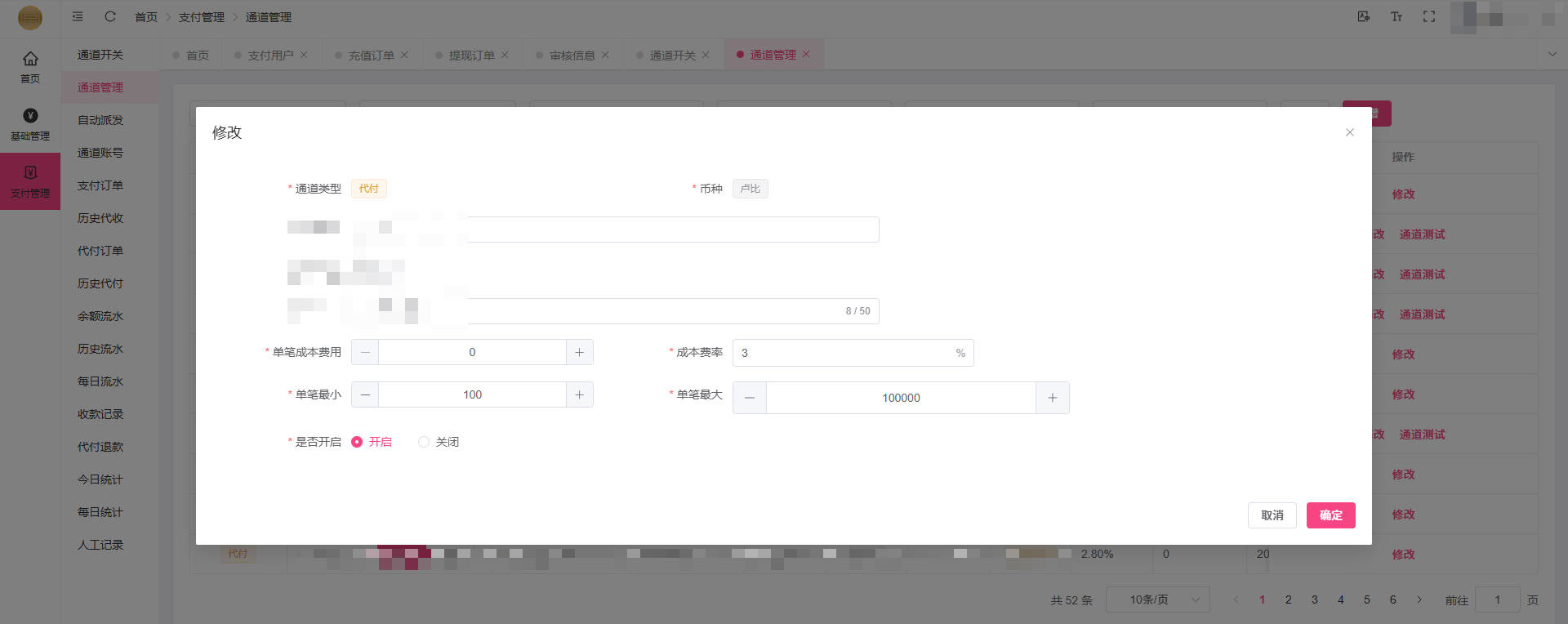Close the 修改 dialog with X icon
The image size is (1568, 624).
tap(1349, 132)
